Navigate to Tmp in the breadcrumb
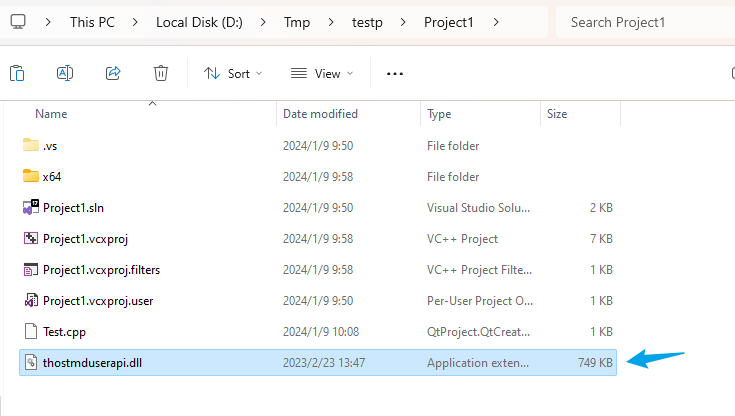Screen dimensions: 735x416 click(297, 22)
